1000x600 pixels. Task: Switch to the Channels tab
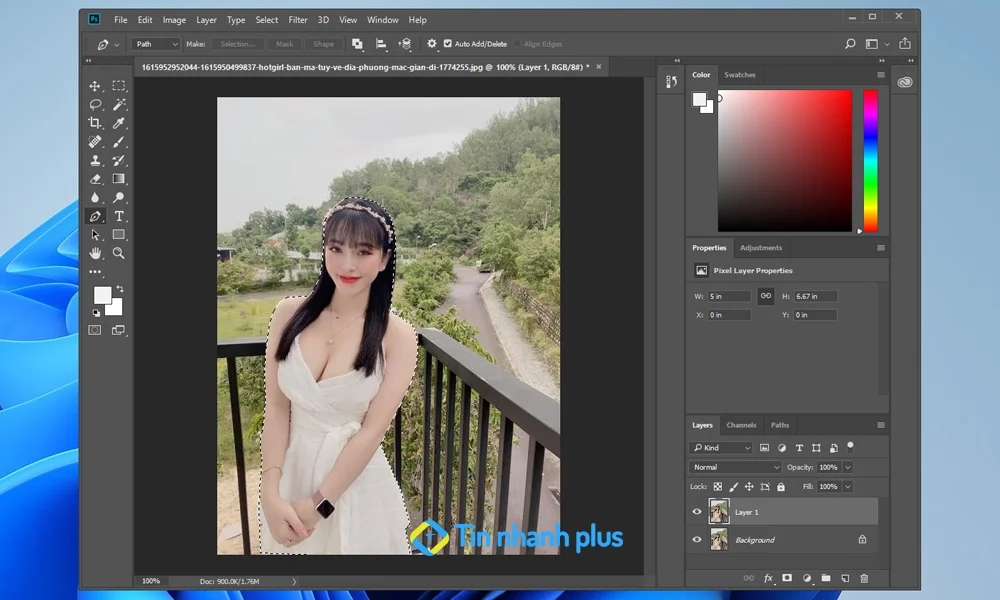(741, 425)
